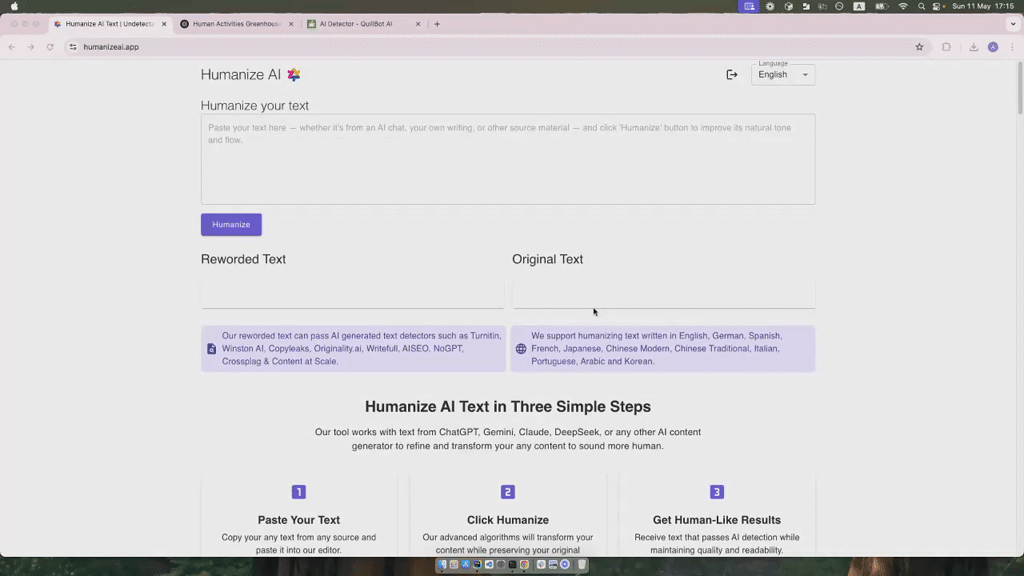Reload the current page
1024x576 pixels.
[50, 47]
